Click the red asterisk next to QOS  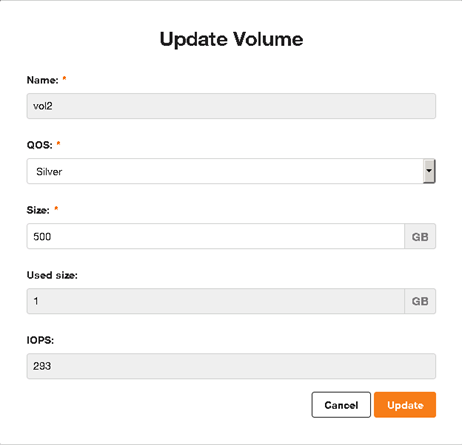point(58,143)
